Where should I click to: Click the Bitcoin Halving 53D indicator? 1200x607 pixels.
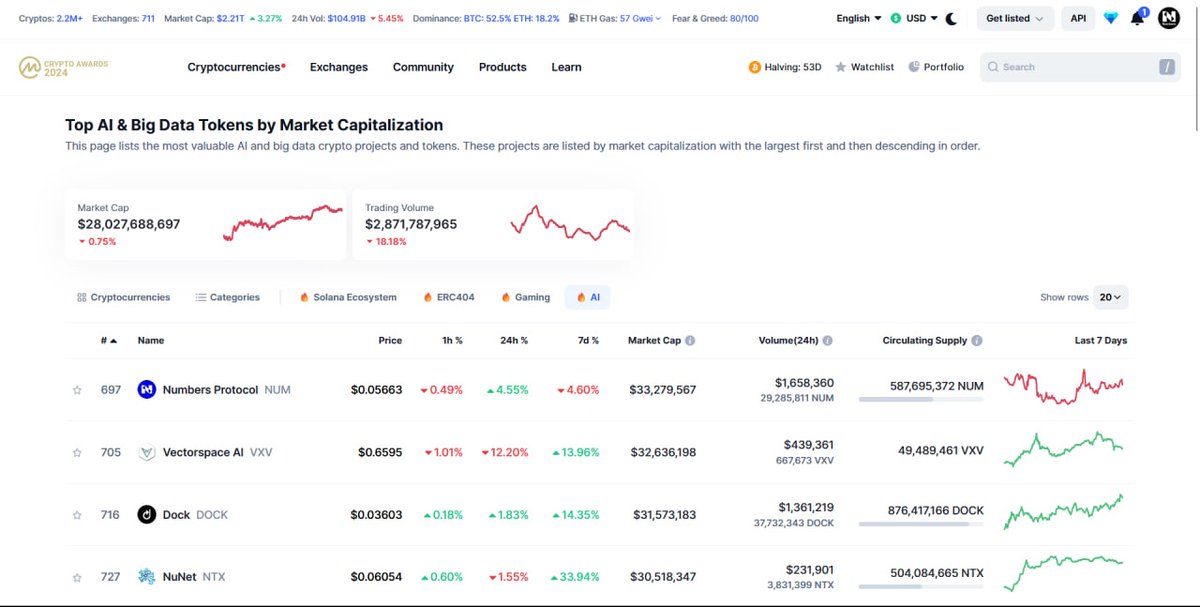pos(785,67)
